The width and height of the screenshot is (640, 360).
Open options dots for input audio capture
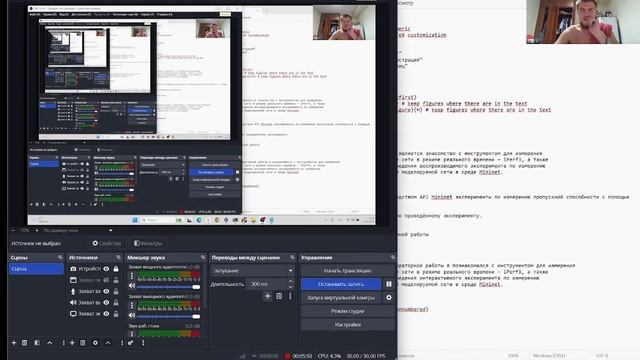coord(132,276)
